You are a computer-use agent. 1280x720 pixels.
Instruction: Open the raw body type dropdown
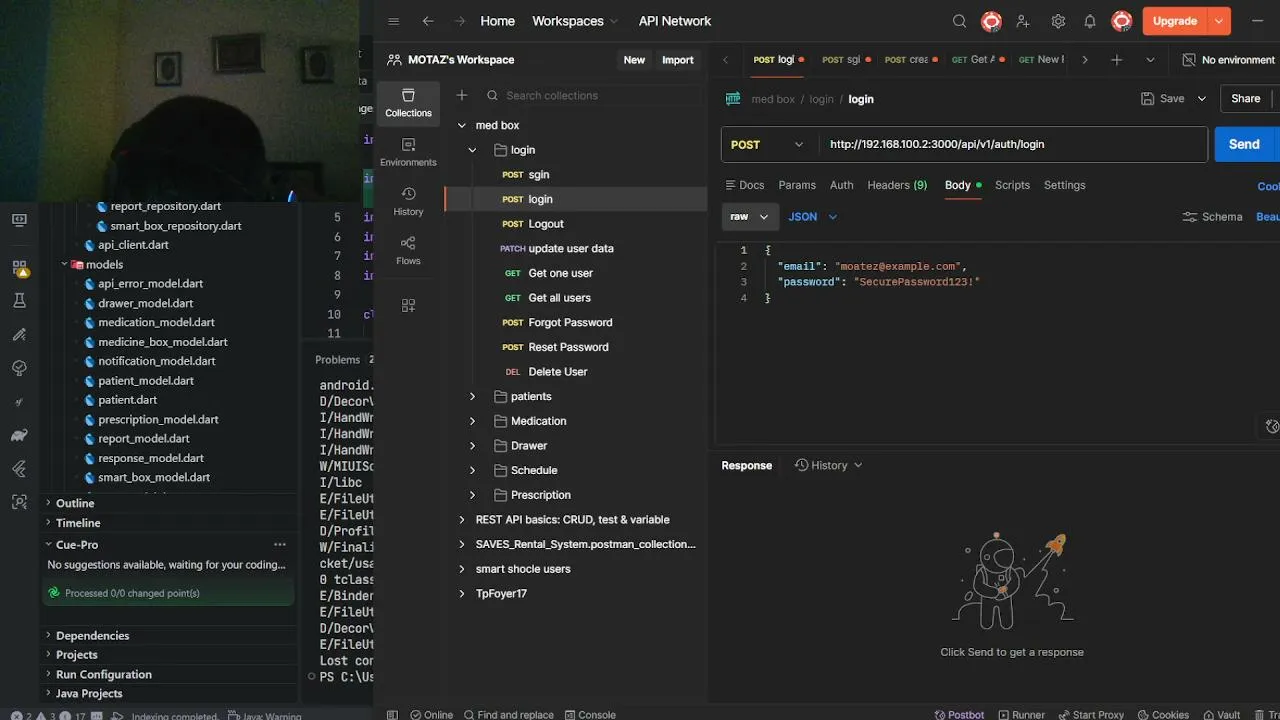(x=749, y=217)
